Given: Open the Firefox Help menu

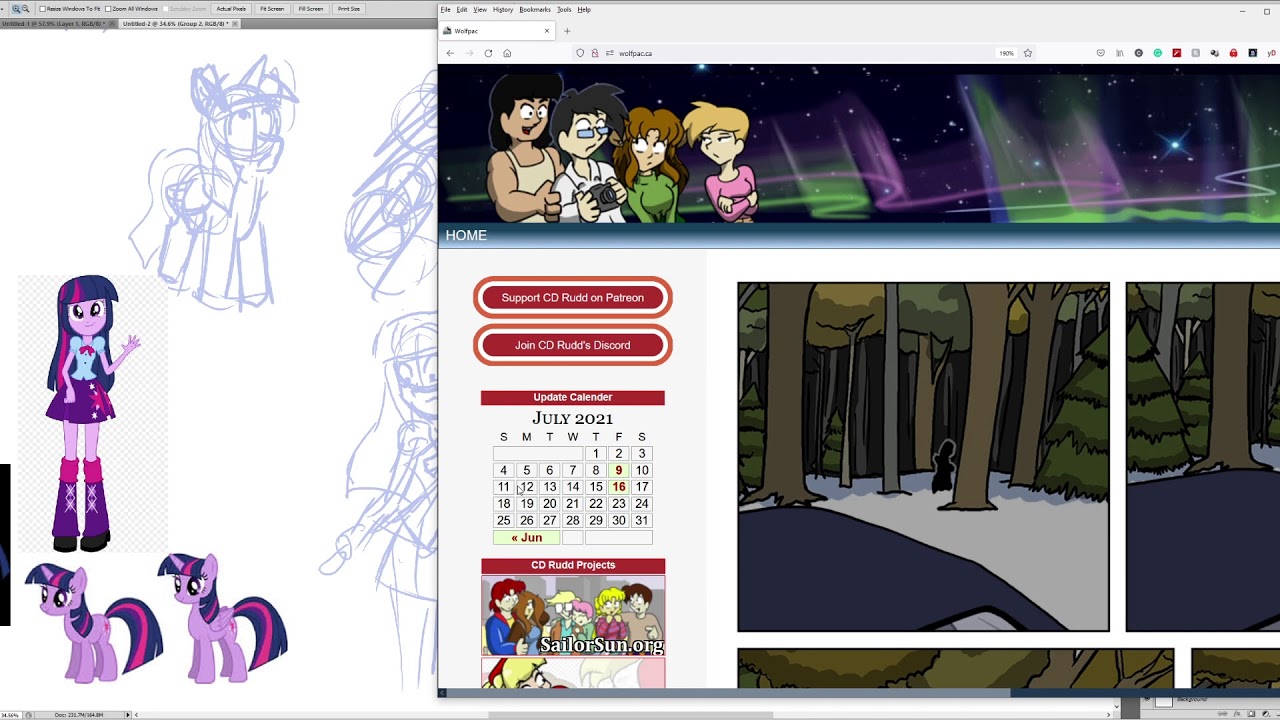Looking at the screenshot, I should tap(584, 9).
